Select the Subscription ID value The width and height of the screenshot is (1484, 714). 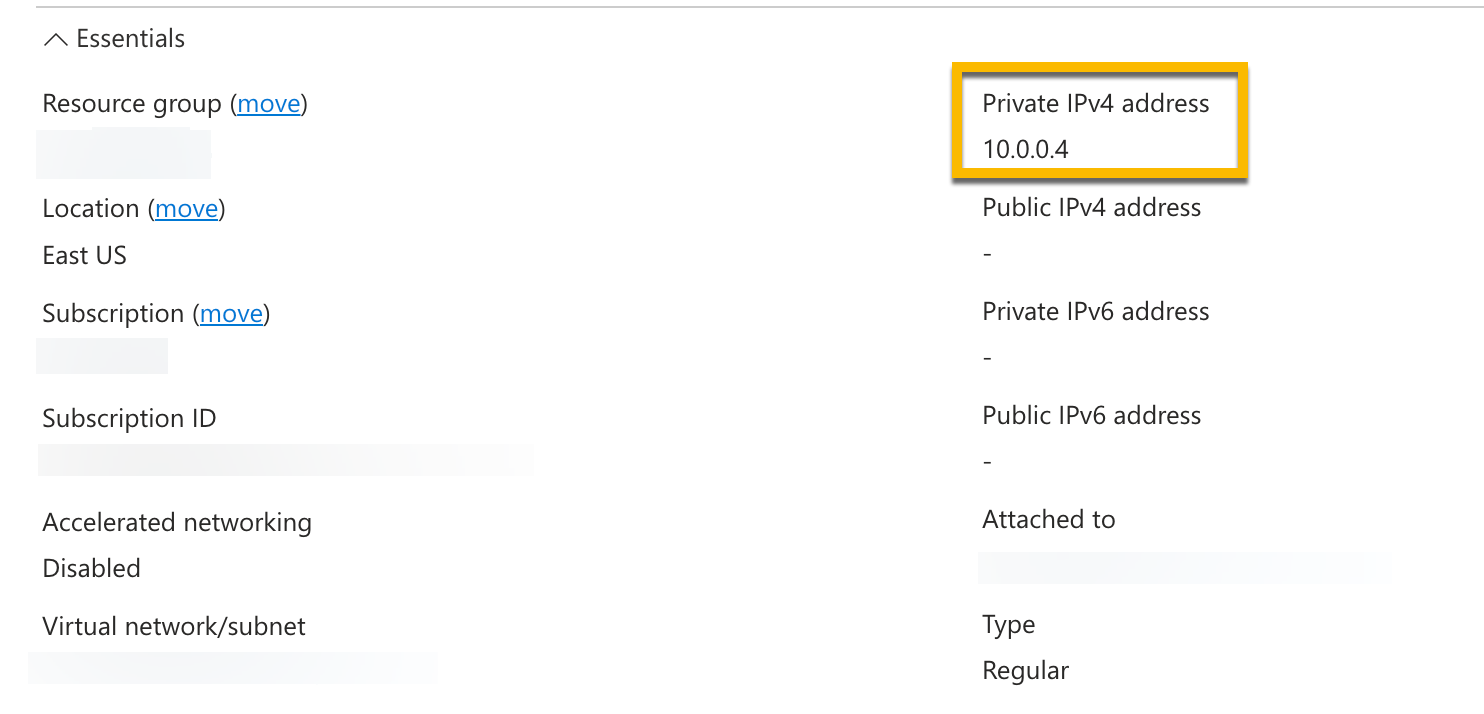coord(286,460)
